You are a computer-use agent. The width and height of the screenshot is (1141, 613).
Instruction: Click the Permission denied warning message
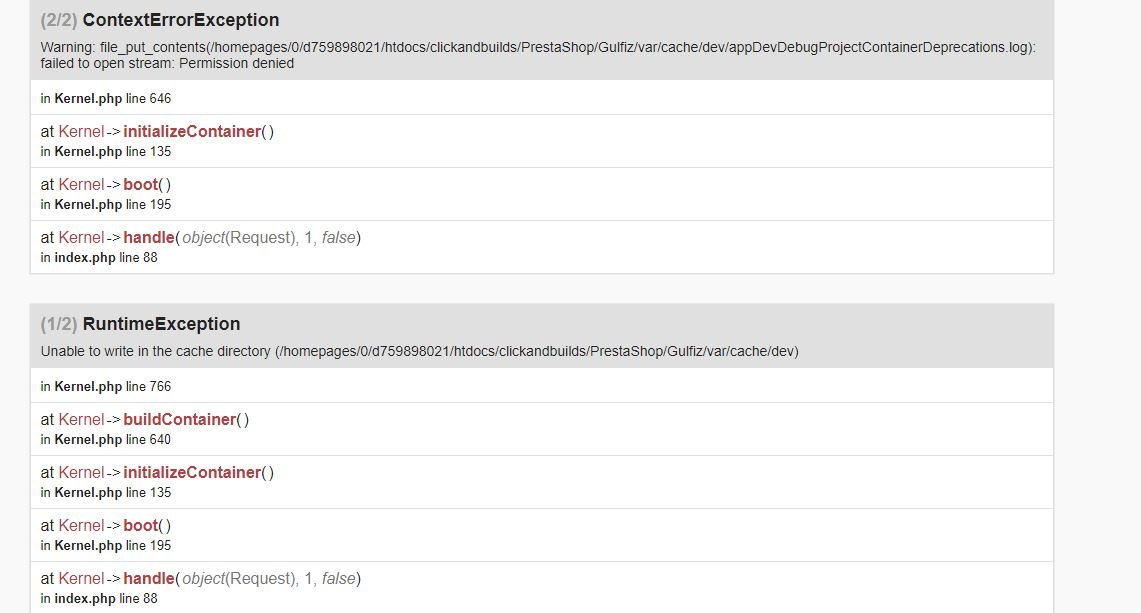click(x=538, y=55)
